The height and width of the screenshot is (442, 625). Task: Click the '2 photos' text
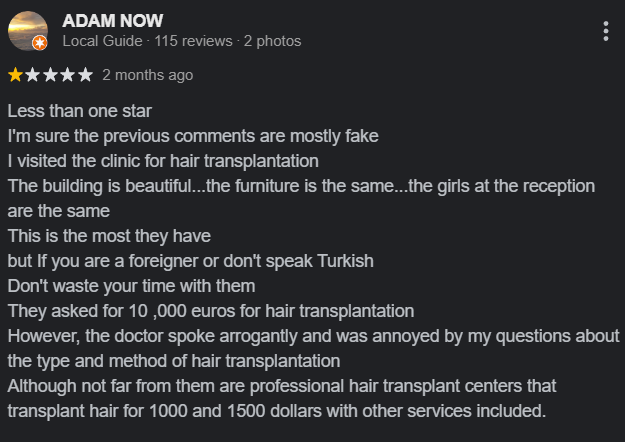point(272,41)
